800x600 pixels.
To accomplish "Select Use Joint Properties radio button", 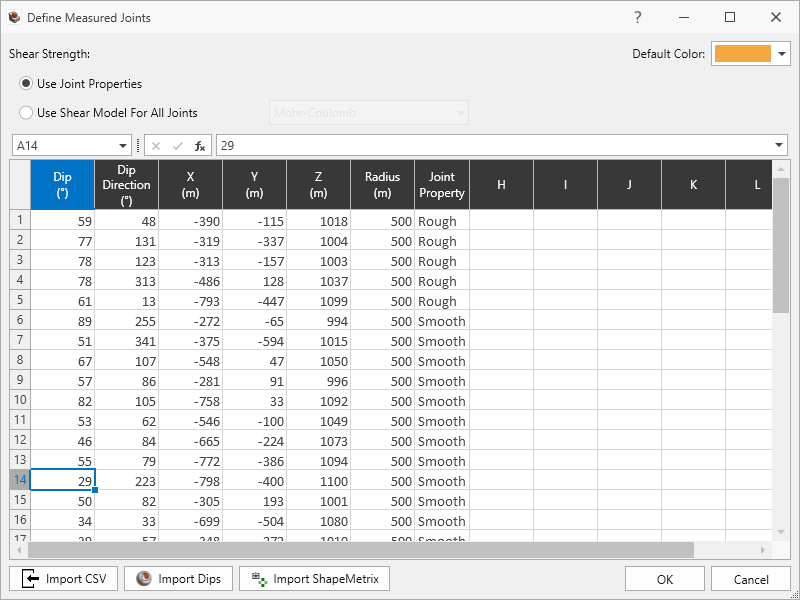I will click(x=26, y=84).
